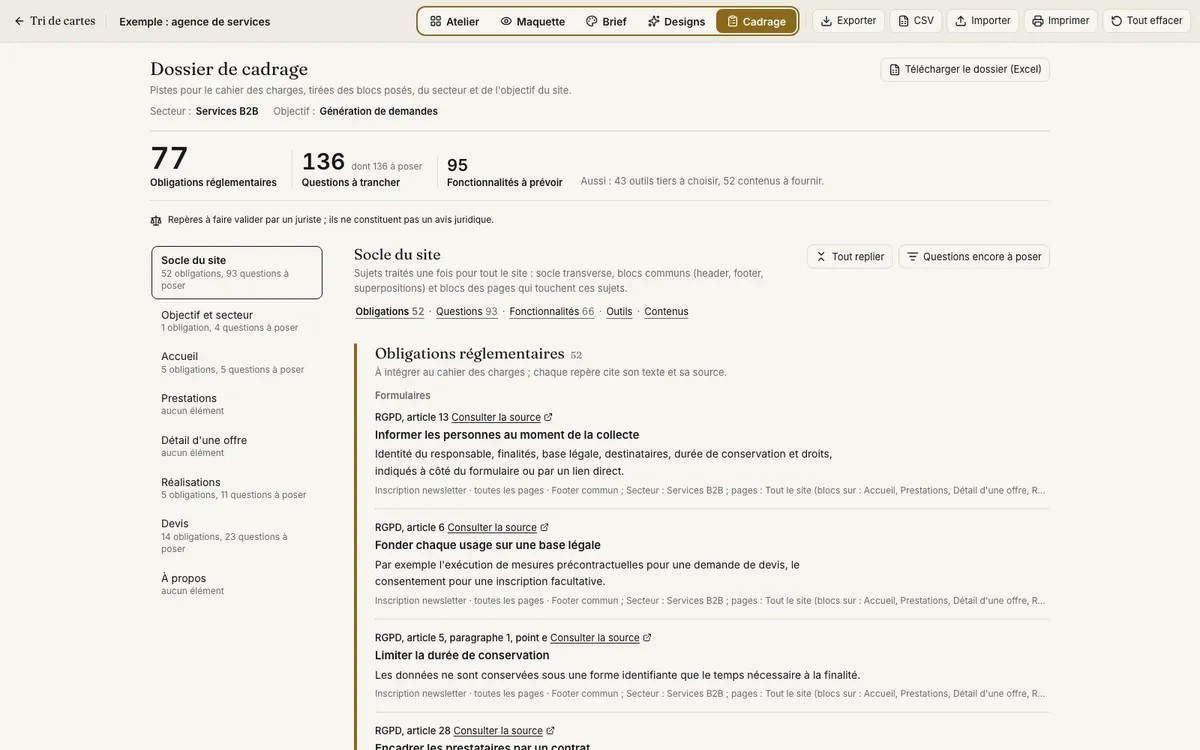Click heading 'Informer les personnes au moment de la collecte'
Screen dimensions: 1200x750
tap(507, 435)
